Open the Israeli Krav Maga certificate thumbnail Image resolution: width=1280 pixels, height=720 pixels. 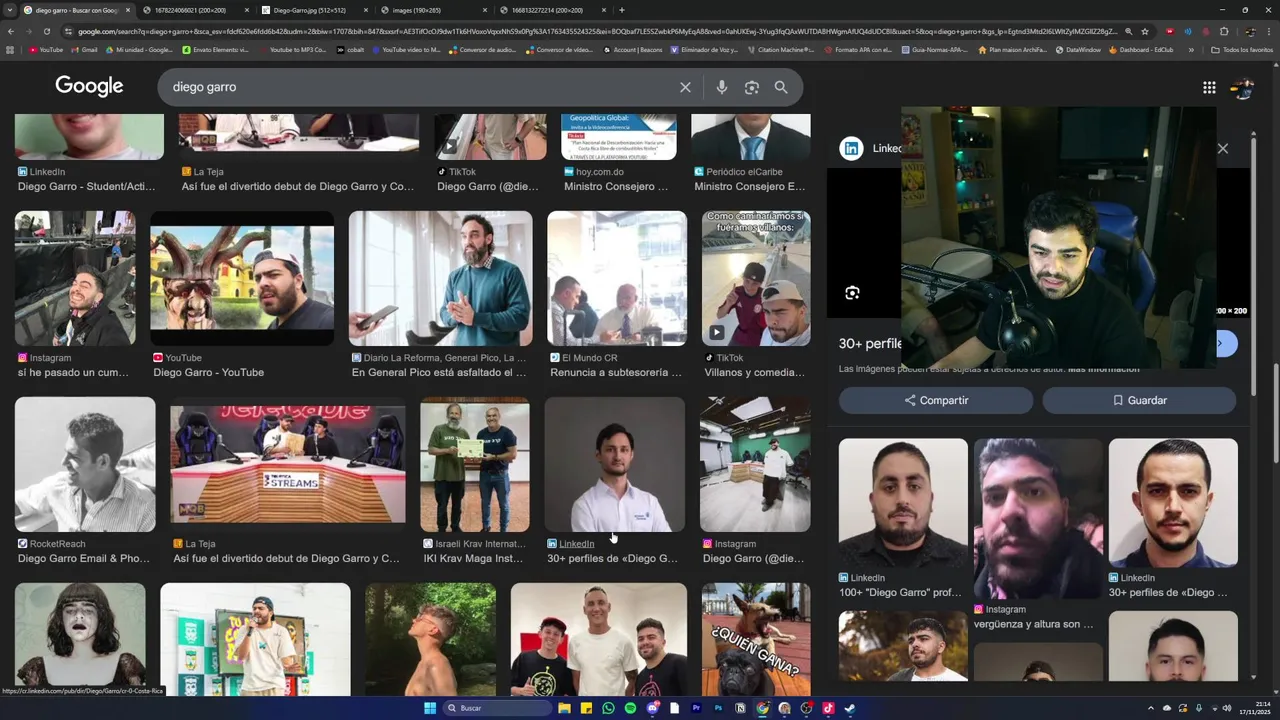point(475,464)
